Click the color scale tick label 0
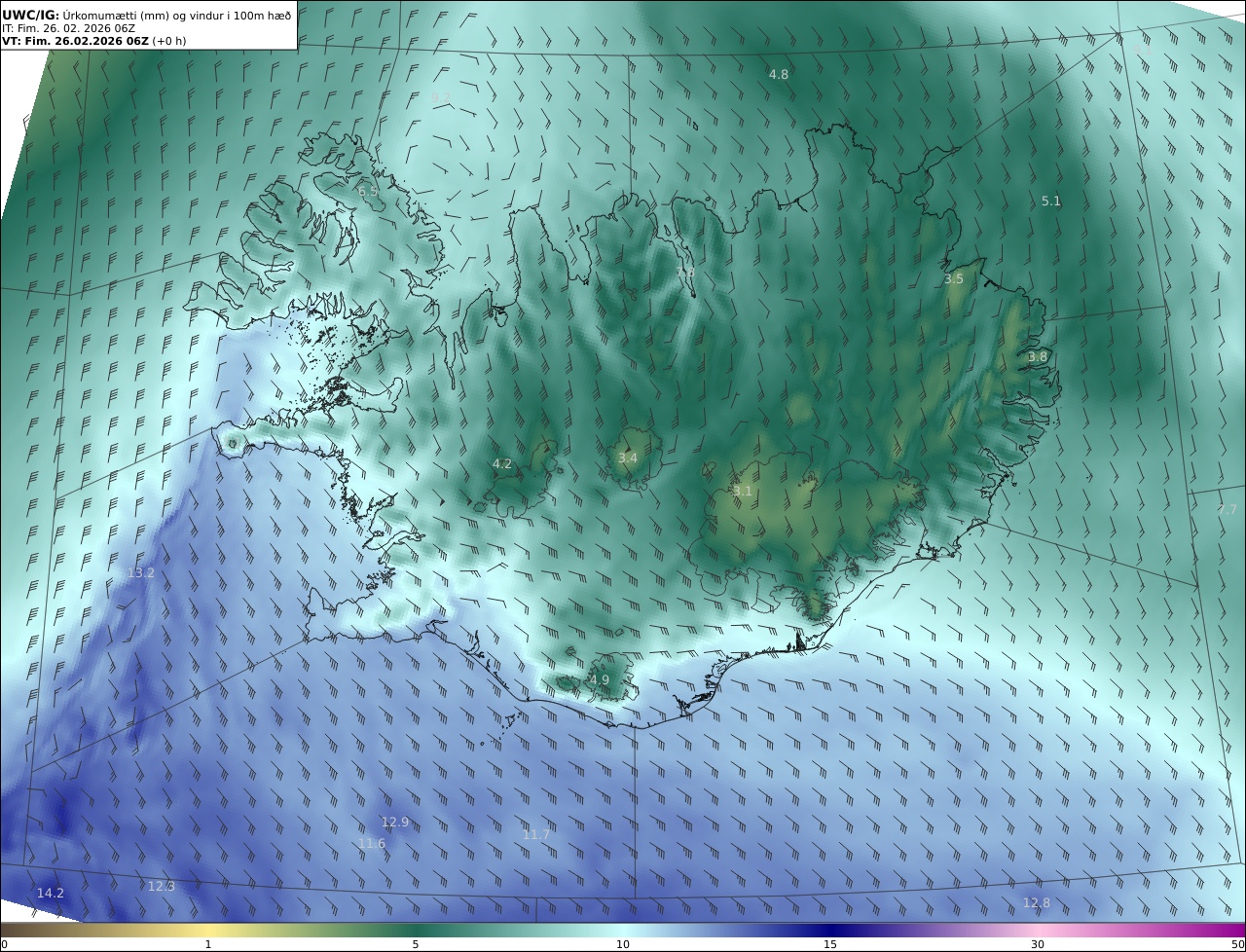 4,944
